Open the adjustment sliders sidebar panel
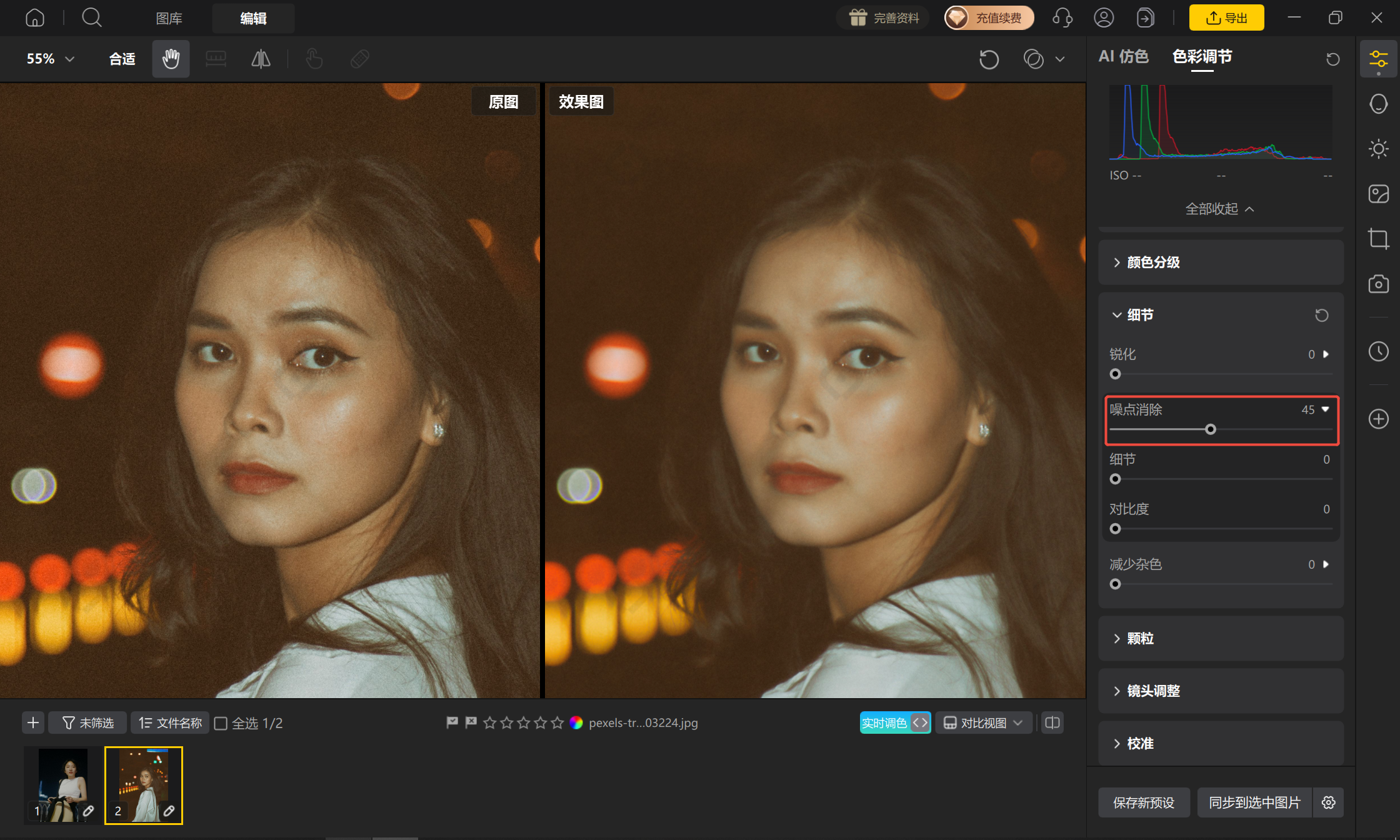The image size is (1400, 840). [x=1378, y=59]
